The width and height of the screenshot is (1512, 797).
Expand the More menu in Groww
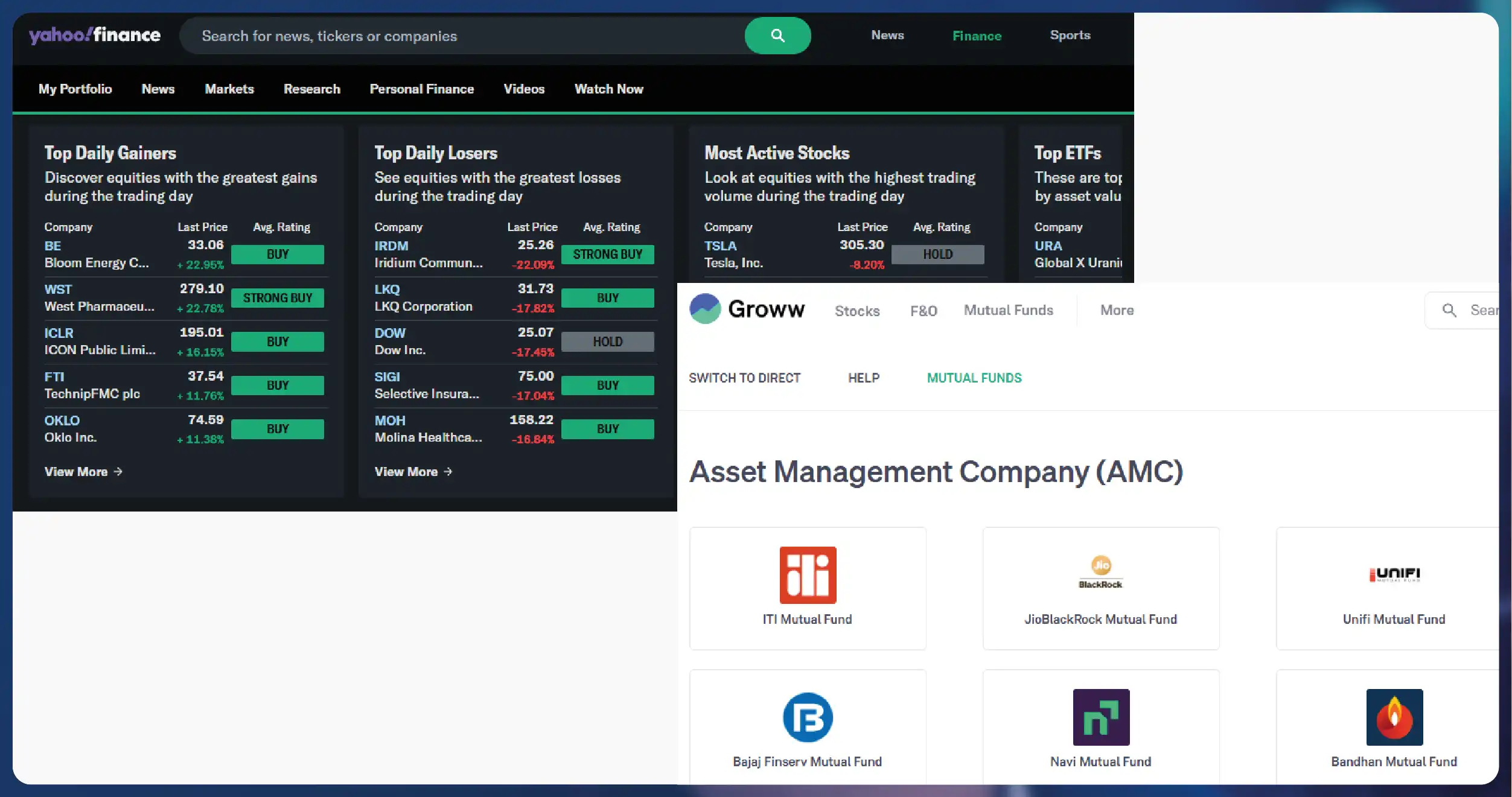[x=1117, y=310]
